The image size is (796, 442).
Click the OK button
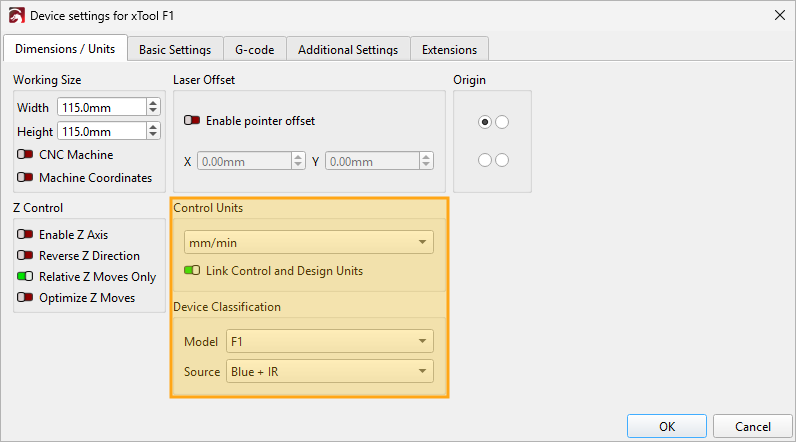pyautogui.click(x=667, y=426)
